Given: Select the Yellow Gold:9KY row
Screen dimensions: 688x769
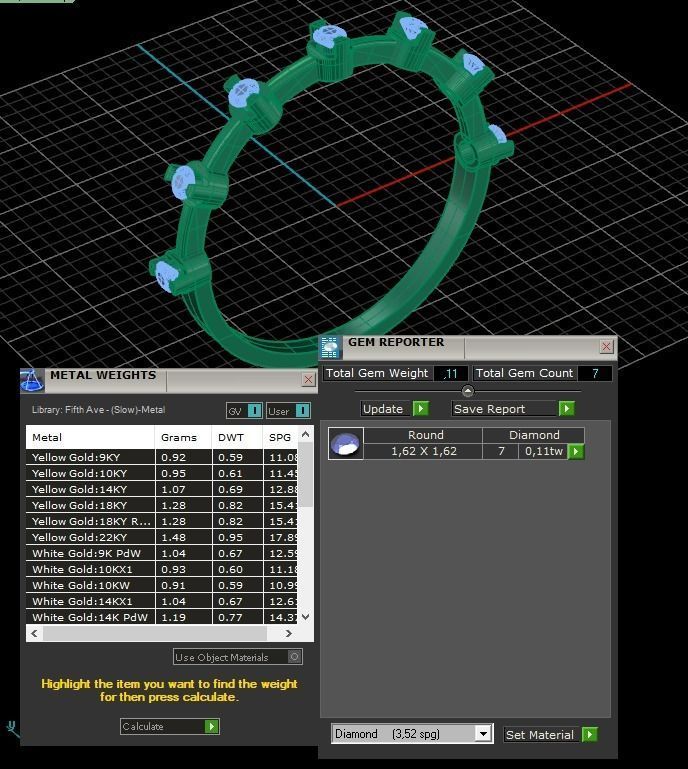Looking at the screenshot, I should (x=161, y=457).
